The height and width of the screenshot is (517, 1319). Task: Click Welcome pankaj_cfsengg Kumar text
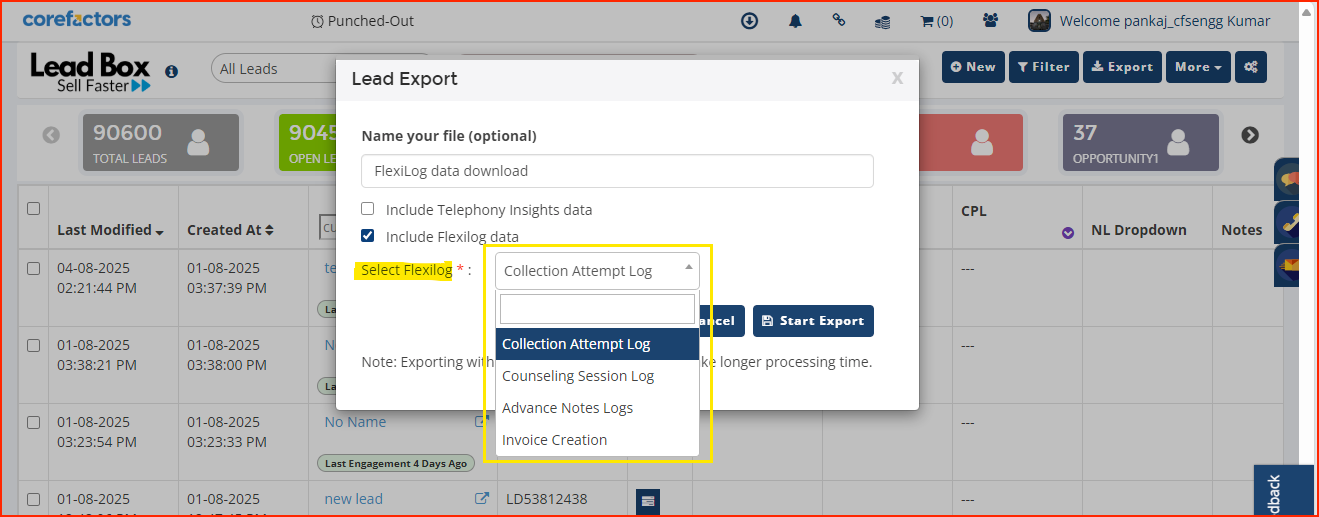1165,21
